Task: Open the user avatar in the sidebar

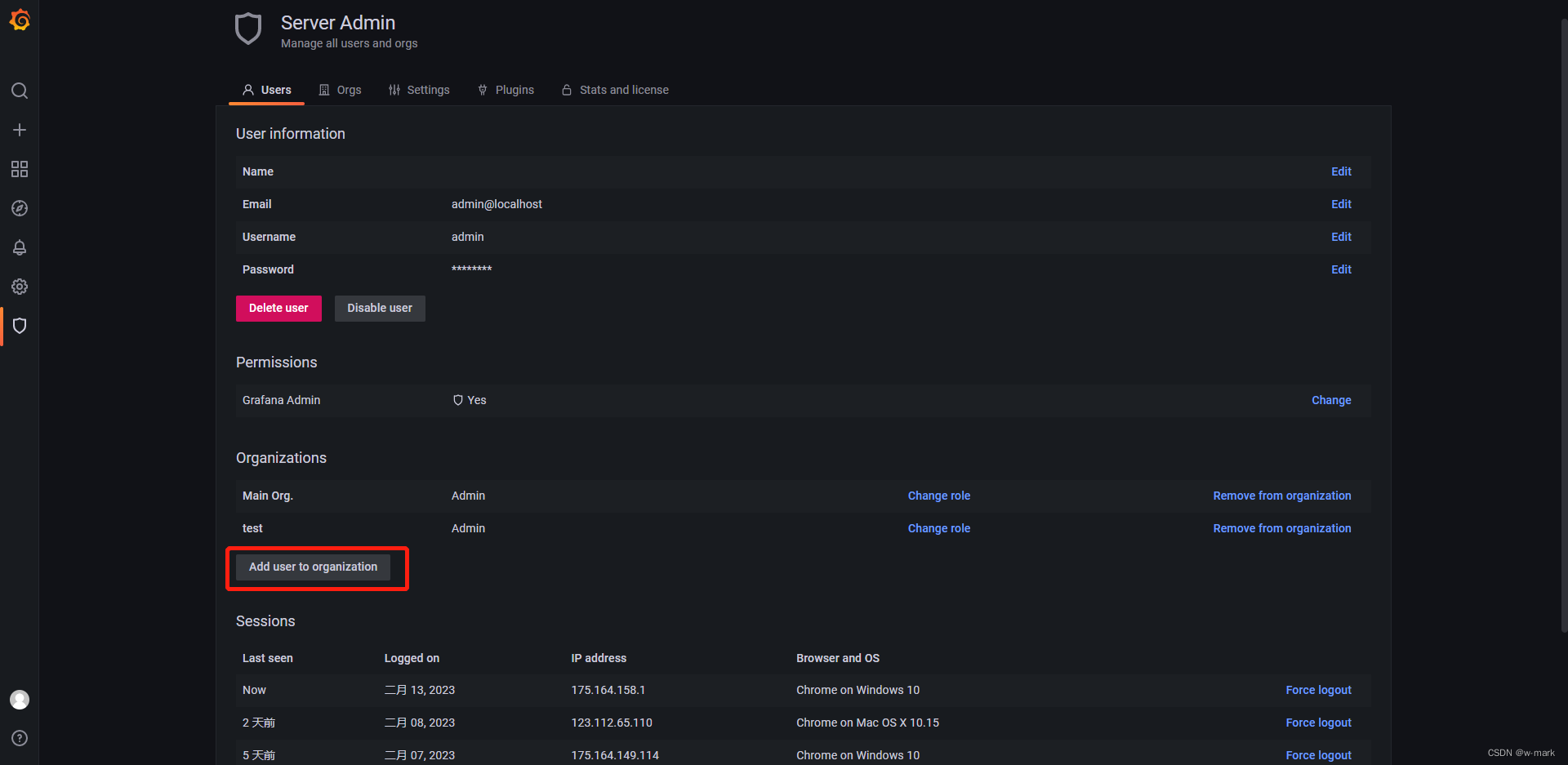Action: click(20, 700)
